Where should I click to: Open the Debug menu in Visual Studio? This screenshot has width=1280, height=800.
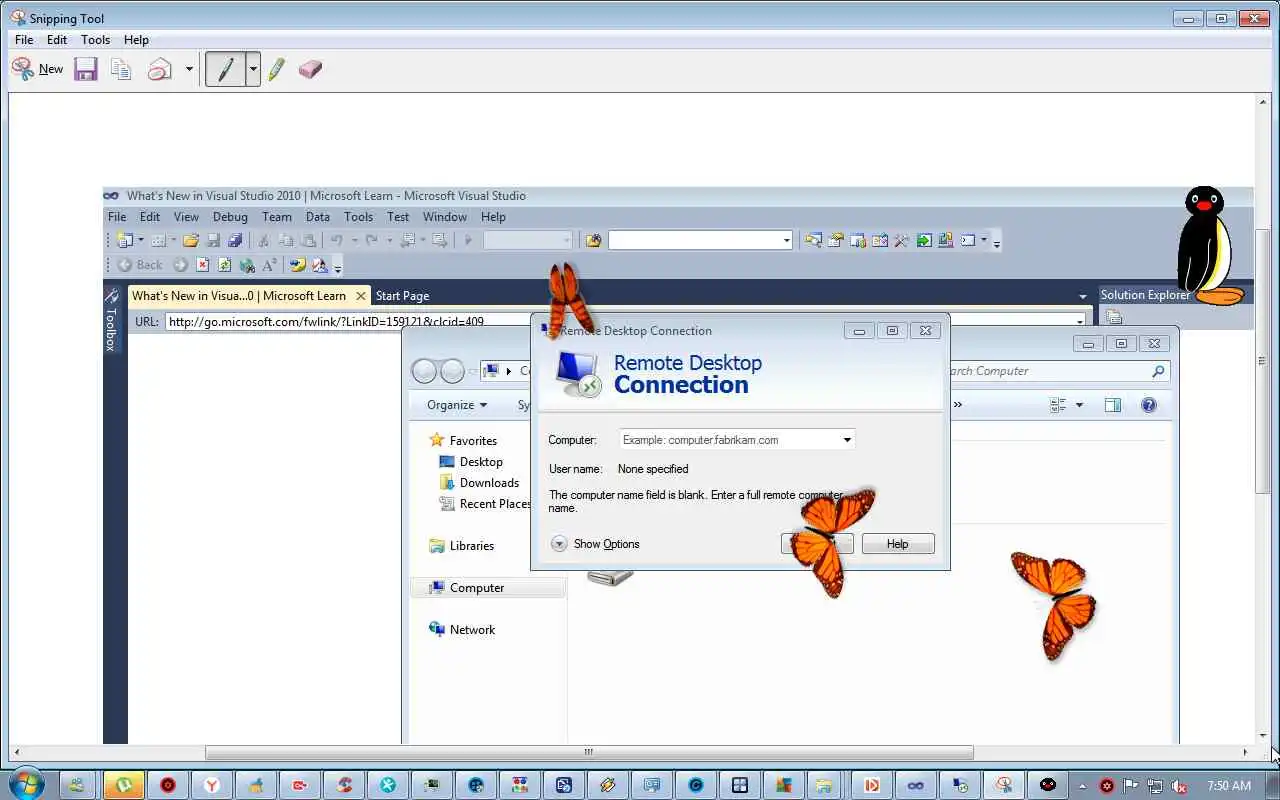pos(230,217)
